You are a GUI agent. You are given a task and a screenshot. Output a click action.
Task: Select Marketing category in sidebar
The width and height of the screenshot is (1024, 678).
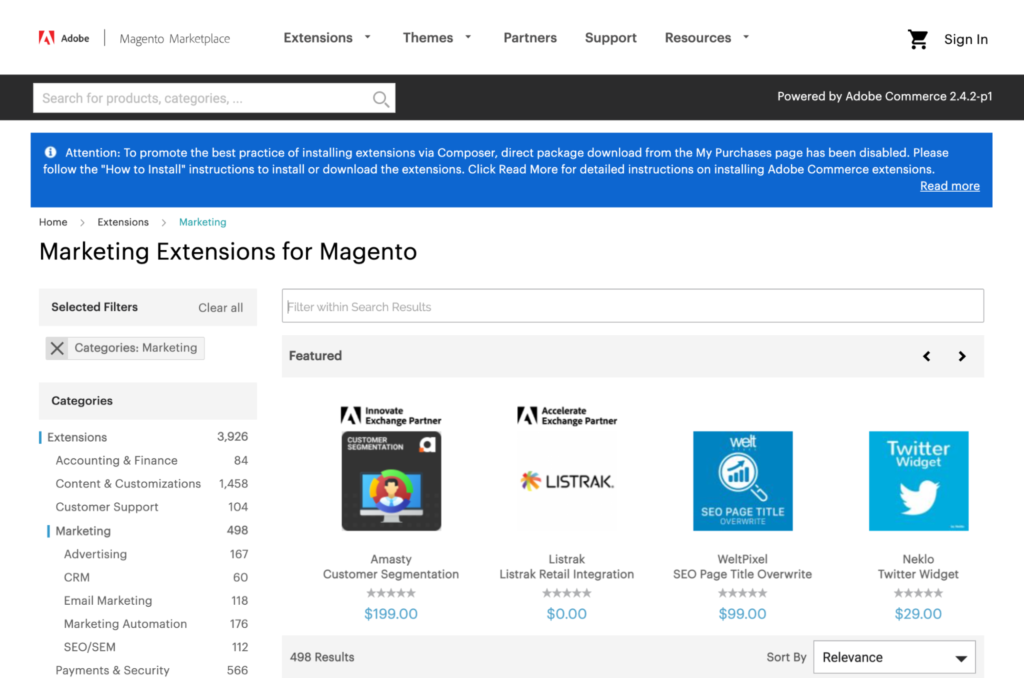click(83, 531)
